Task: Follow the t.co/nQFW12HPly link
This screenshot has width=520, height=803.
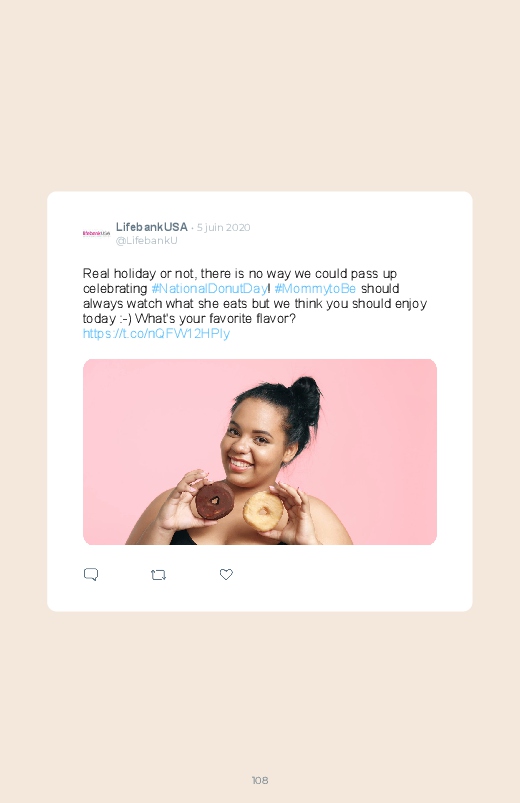Action: 156,333
